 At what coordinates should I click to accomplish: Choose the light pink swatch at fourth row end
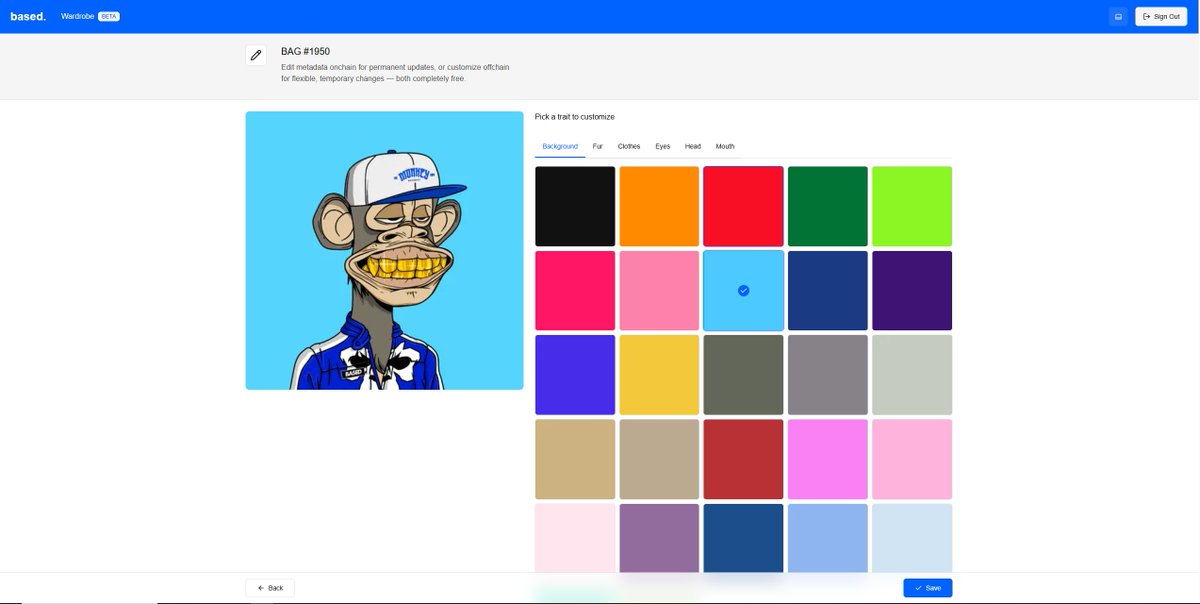[912, 459]
